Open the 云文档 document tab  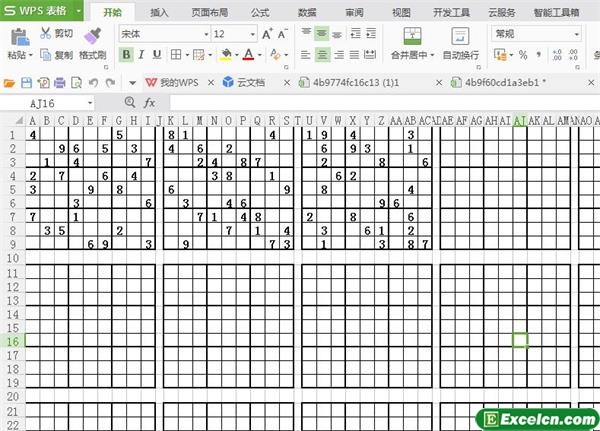pyautogui.click(x=244, y=82)
